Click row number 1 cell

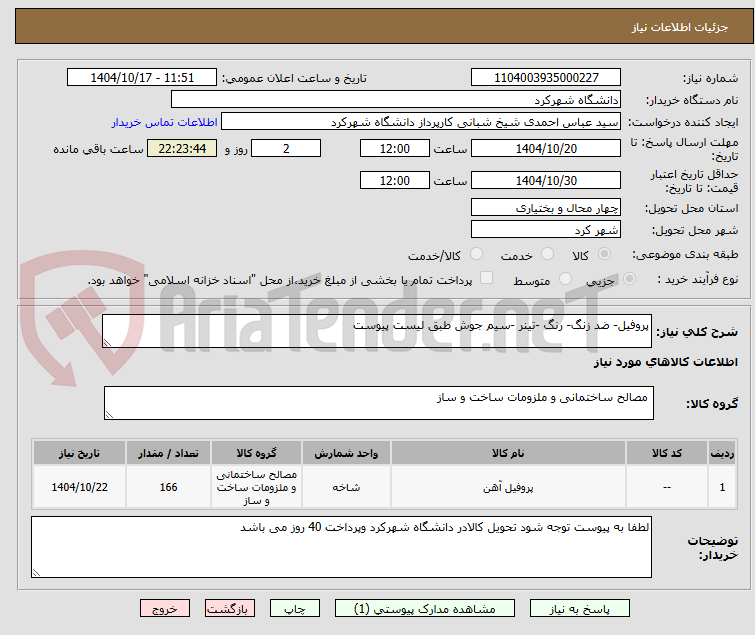[722, 487]
